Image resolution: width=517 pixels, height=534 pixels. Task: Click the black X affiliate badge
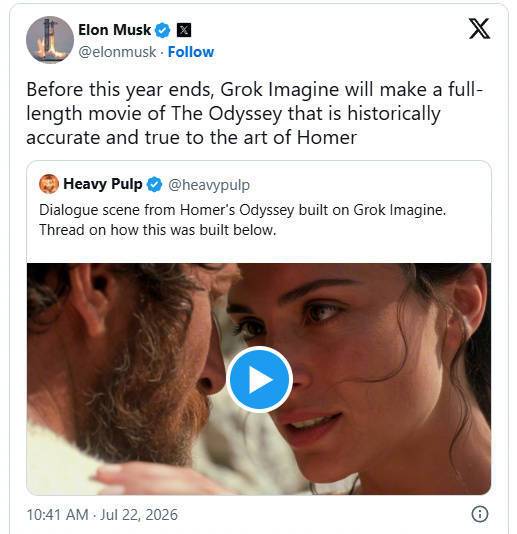184,30
